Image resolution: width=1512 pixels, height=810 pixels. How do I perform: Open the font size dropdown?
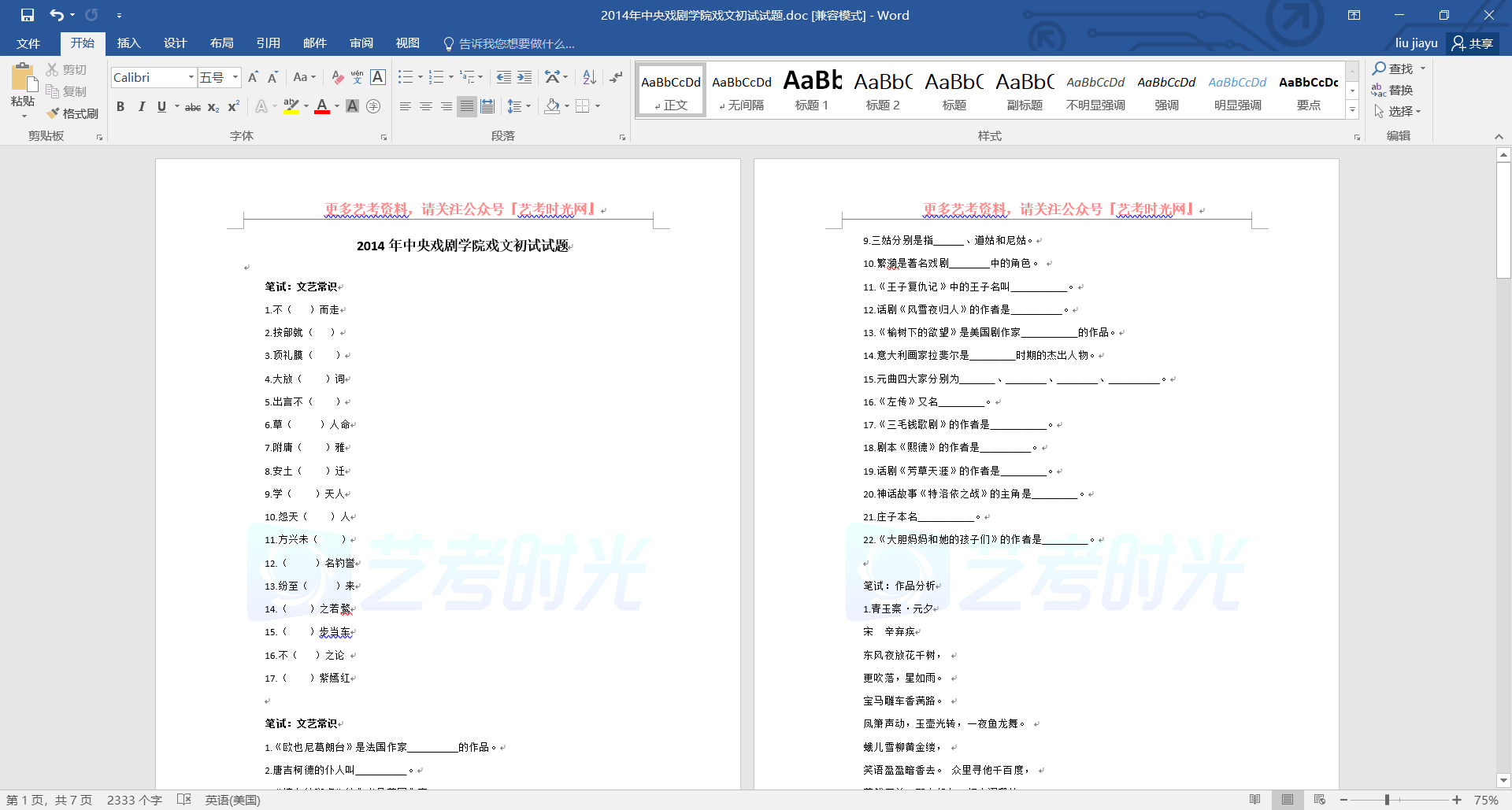tap(235, 77)
